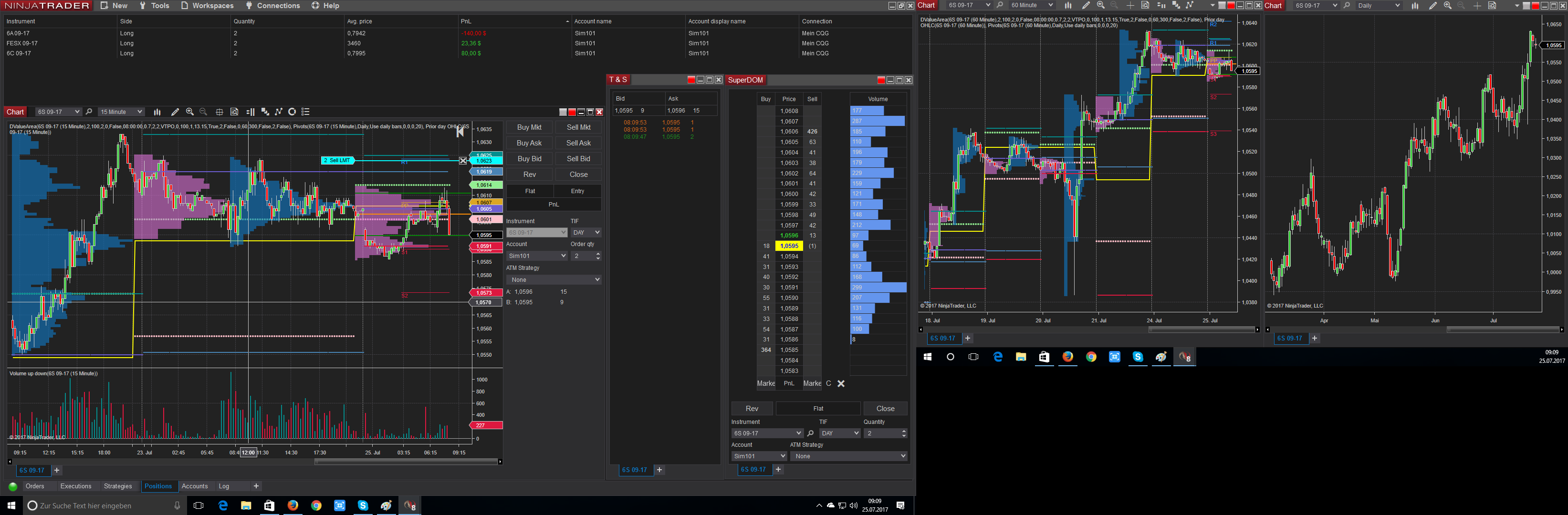This screenshot has height=515, width=1568.
Task: Toggle crosshair in 15 Minute chart toolbar
Action: 219,112
